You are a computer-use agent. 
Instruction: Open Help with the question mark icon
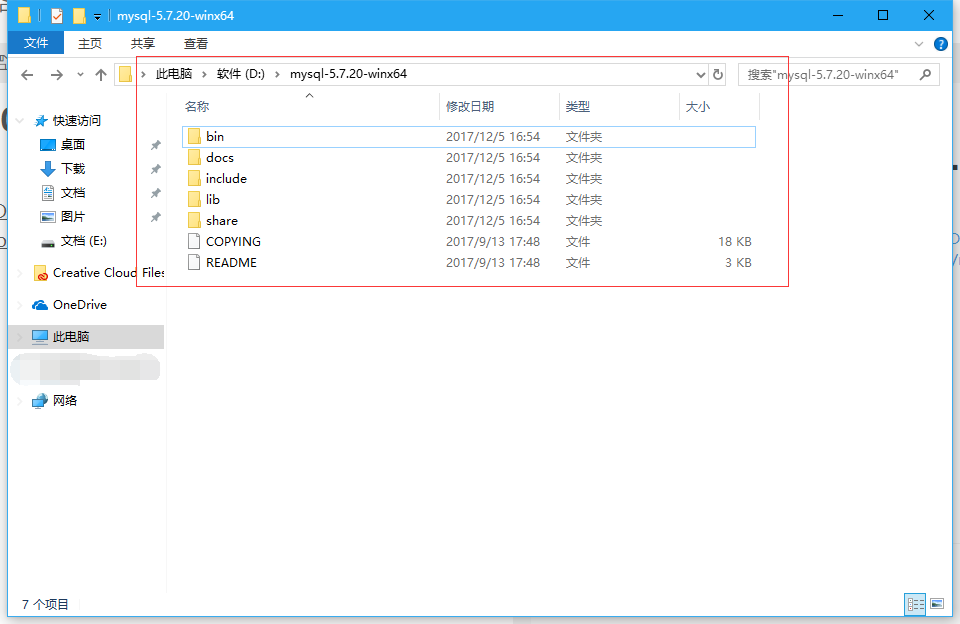[x=940, y=44]
